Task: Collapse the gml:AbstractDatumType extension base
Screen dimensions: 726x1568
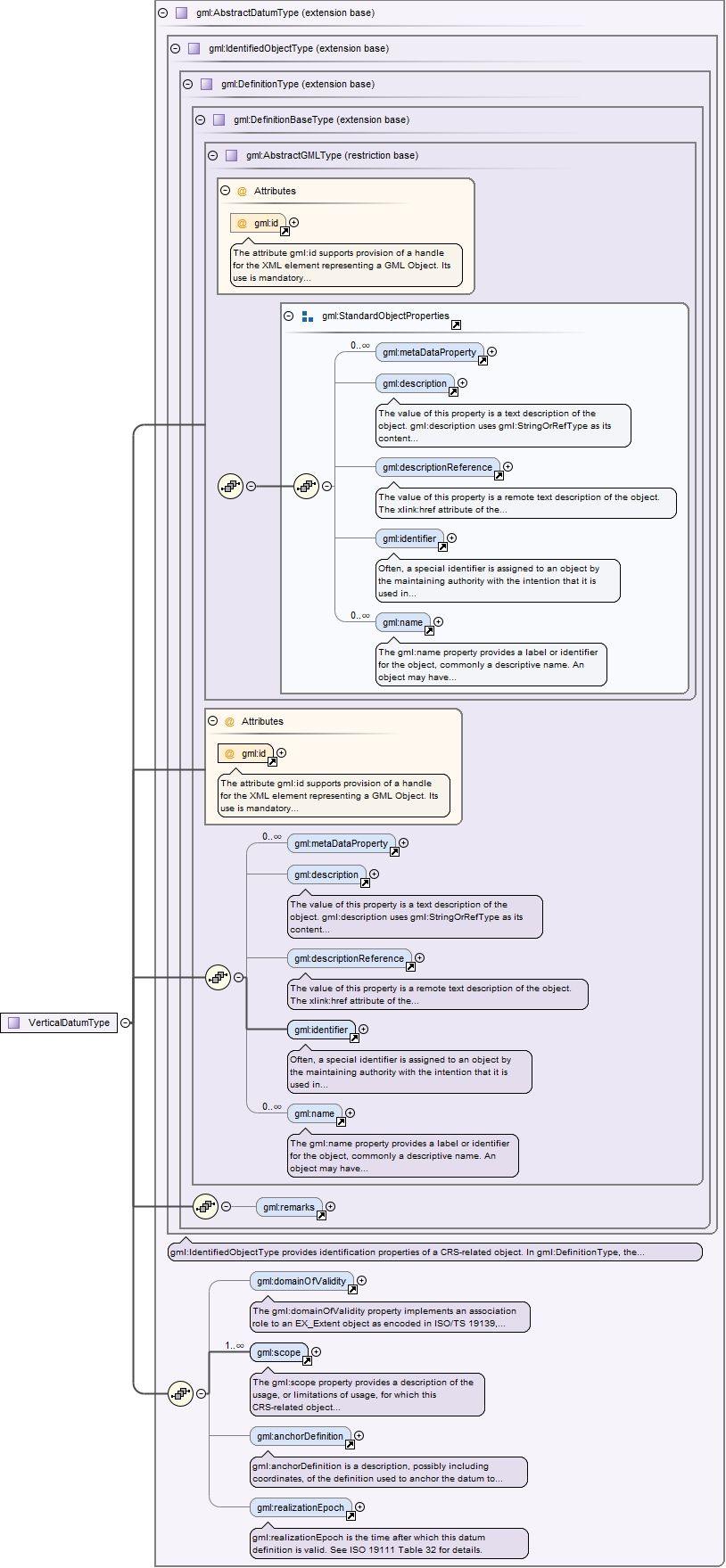Action: point(162,13)
